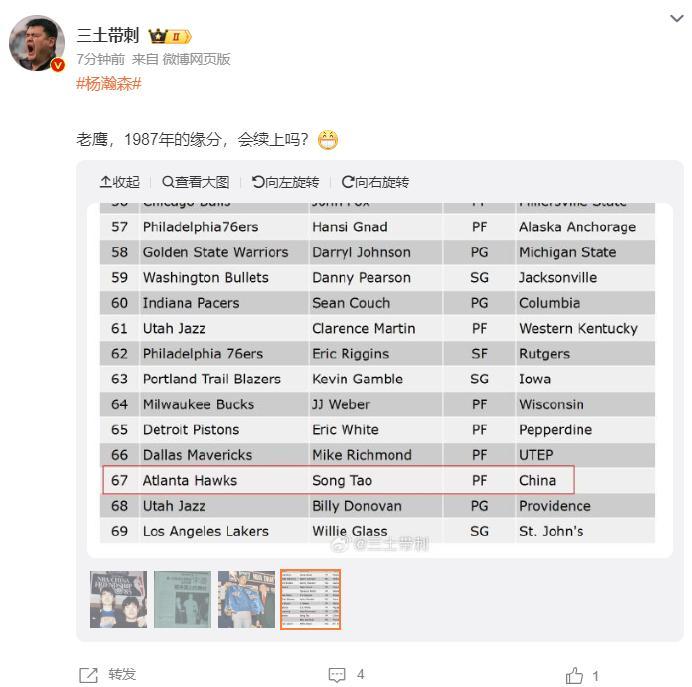Collapse the image with 收起 button

coord(120,182)
